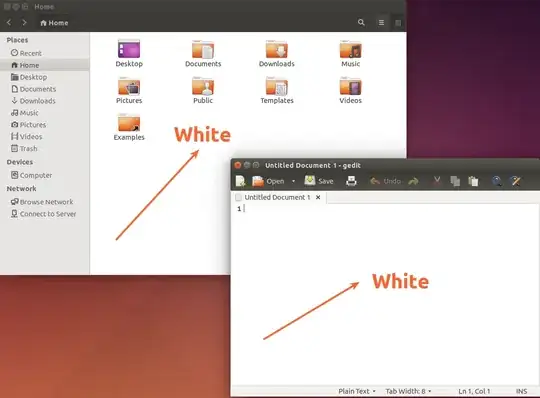Select the Untitled Document 1 tab
Image resolution: width=540 pixels, height=398 pixels.
pos(278,197)
